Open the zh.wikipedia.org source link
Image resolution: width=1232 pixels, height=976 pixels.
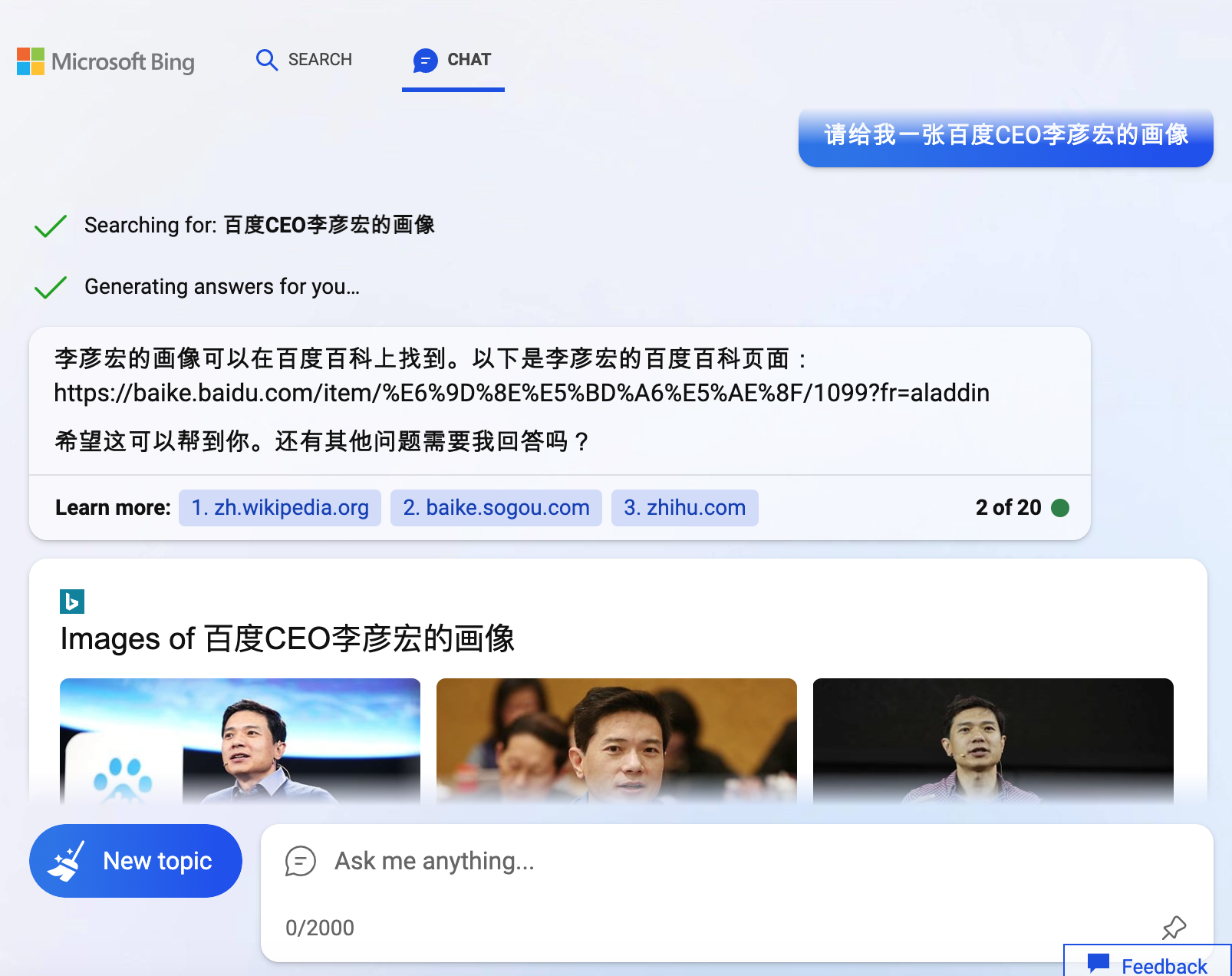[x=280, y=508]
